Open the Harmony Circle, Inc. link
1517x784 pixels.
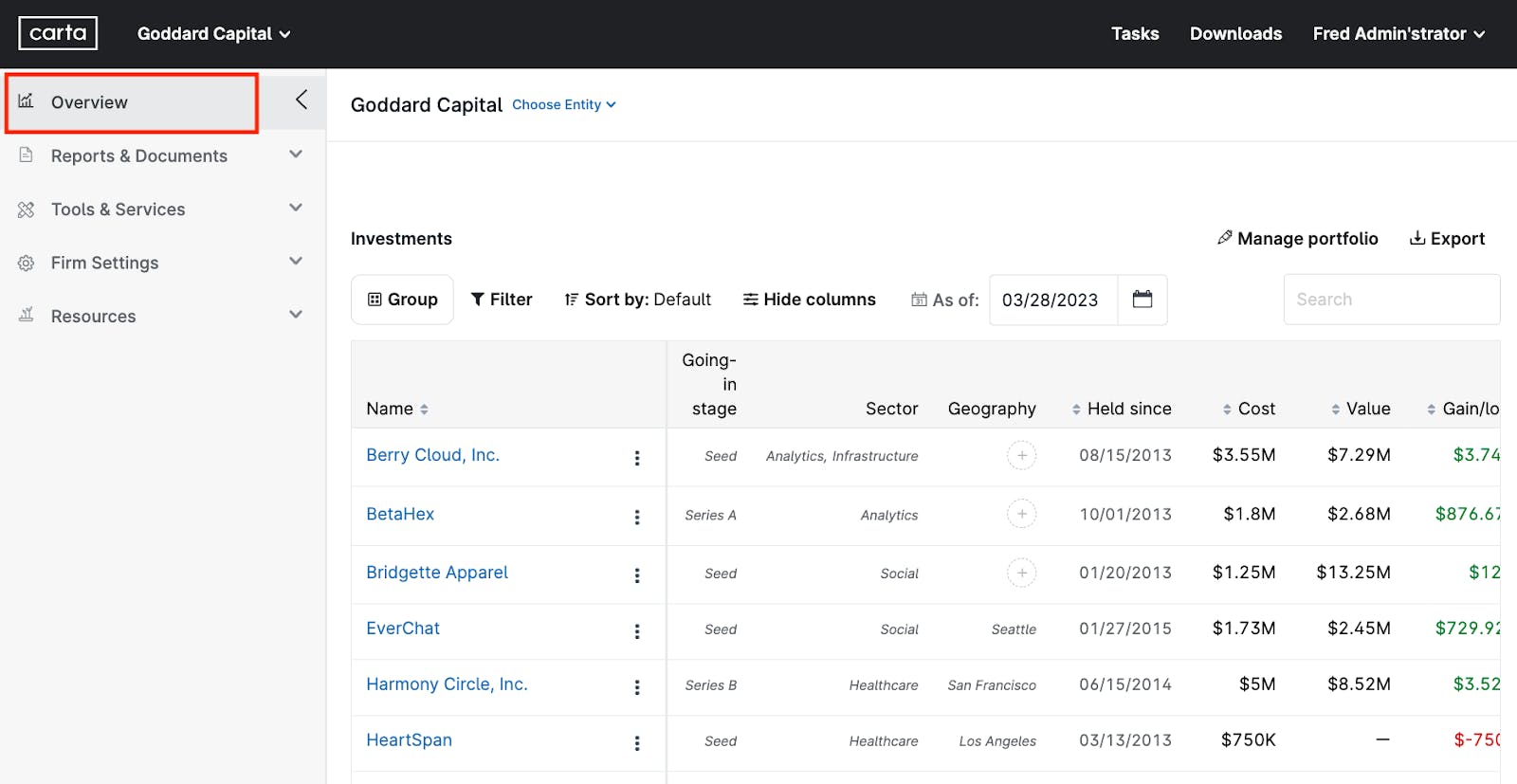tap(447, 684)
